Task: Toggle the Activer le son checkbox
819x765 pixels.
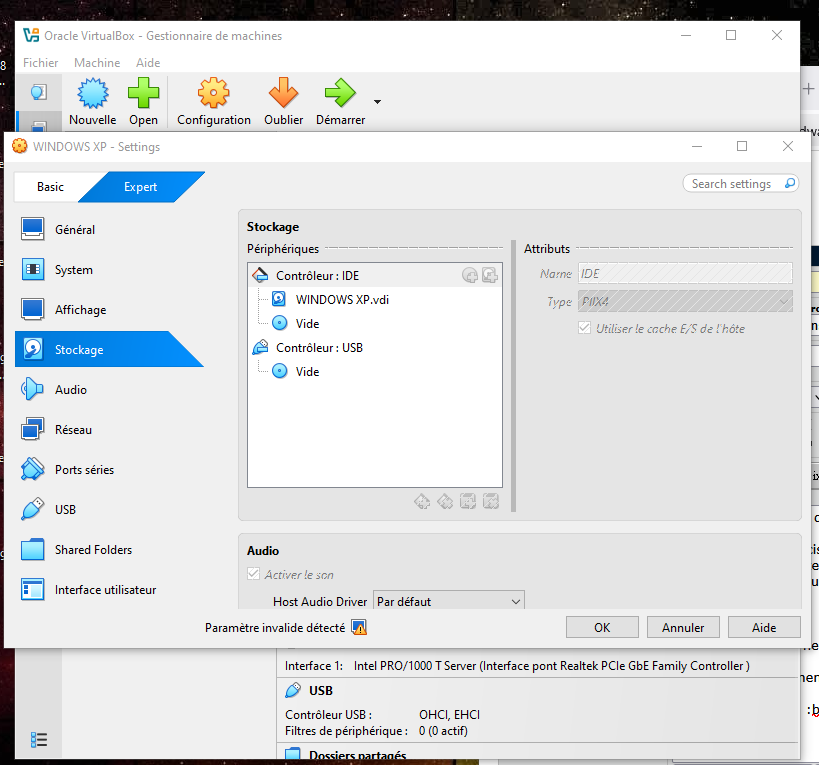Action: [254, 575]
